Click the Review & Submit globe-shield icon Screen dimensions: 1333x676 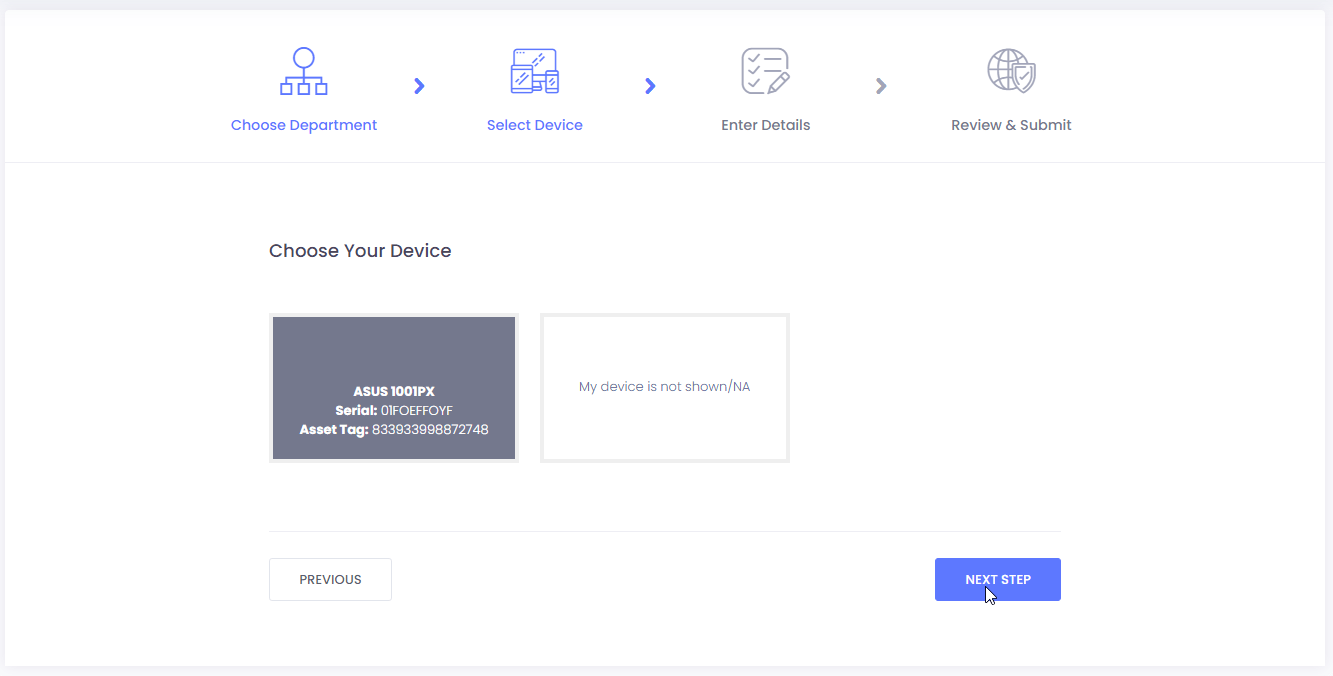[1011, 72]
